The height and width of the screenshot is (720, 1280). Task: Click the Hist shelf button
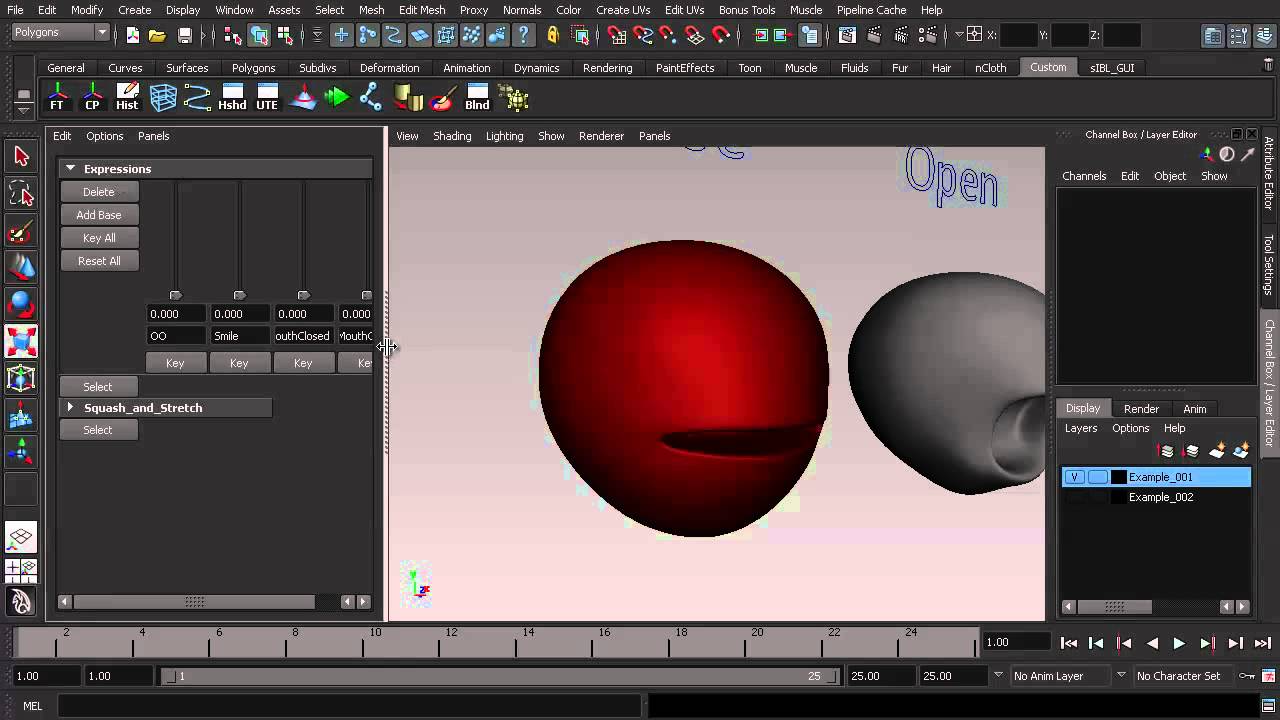pos(127,98)
